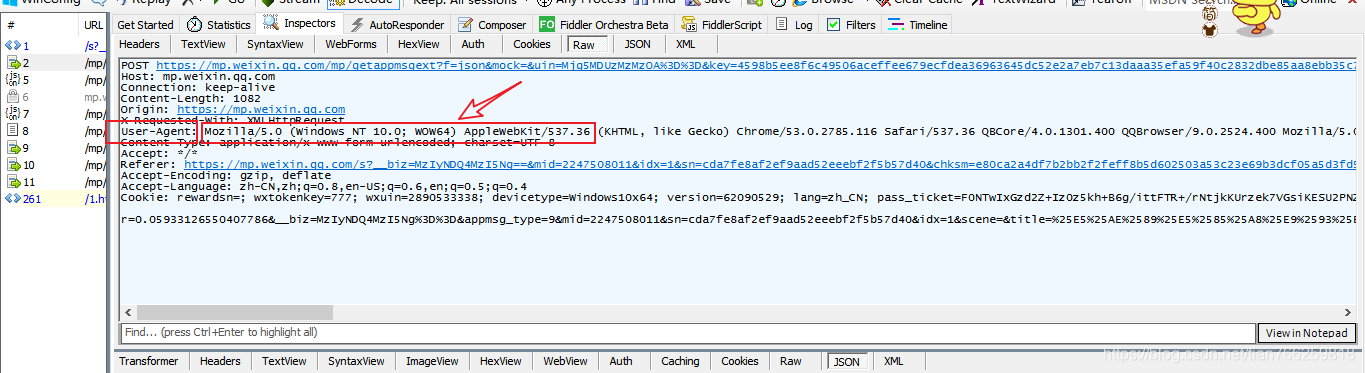Open the response TextView tab
Viewport: 1365px width, 373px height.
pyautogui.click(x=284, y=361)
